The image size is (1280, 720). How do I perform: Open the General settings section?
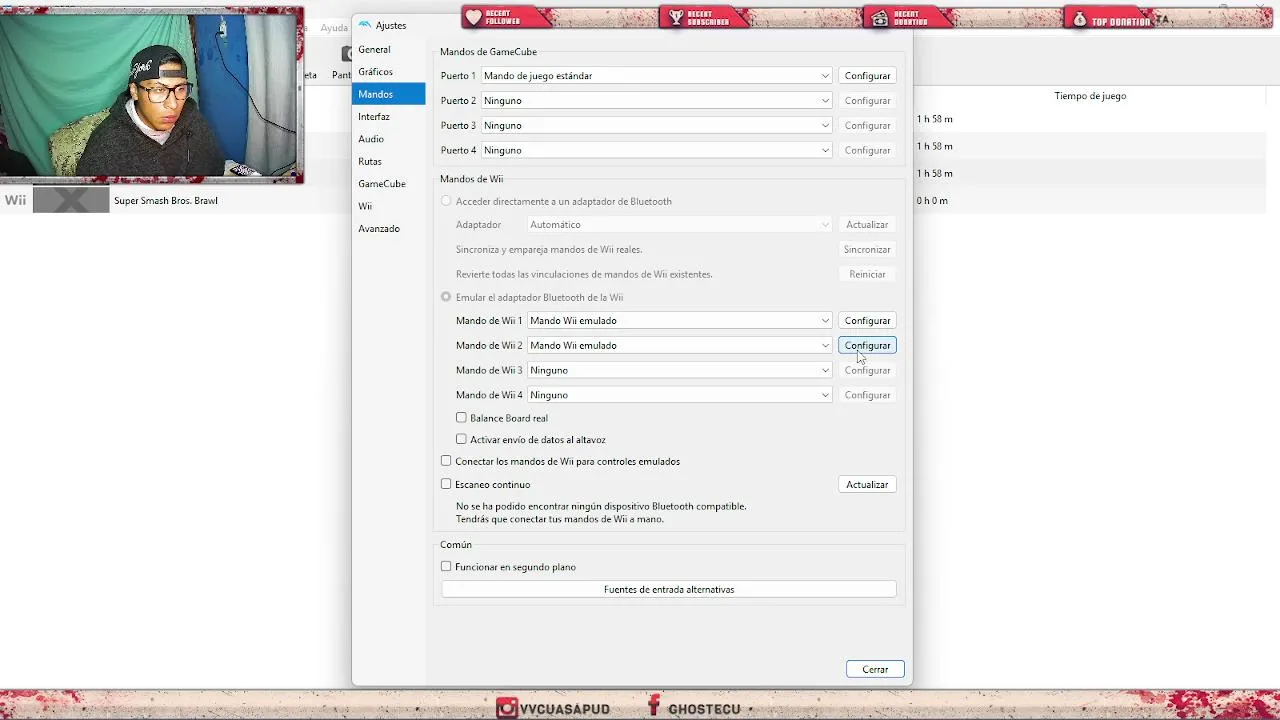pyautogui.click(x=389, y=49)
